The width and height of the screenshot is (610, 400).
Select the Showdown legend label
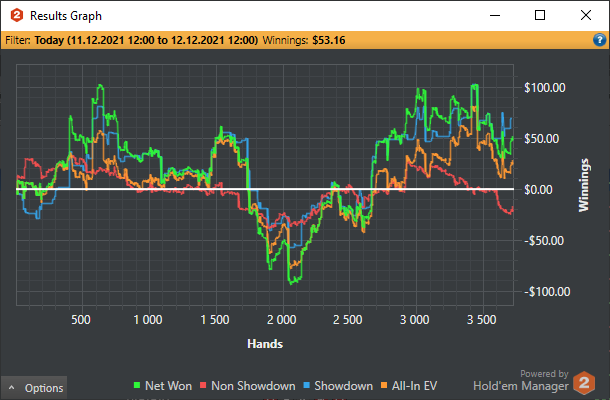tap(344, 386)
